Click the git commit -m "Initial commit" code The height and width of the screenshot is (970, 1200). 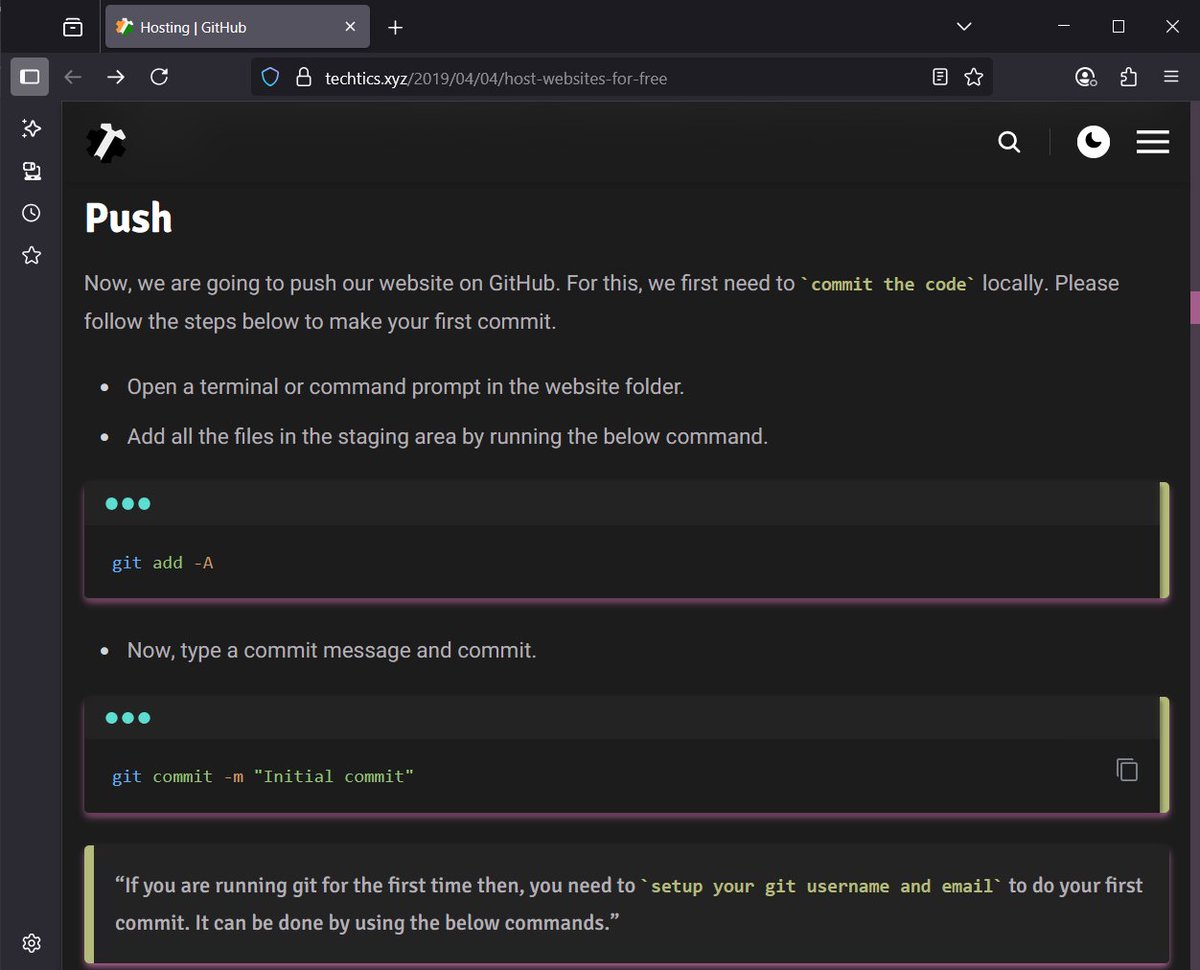click(263, 777)
